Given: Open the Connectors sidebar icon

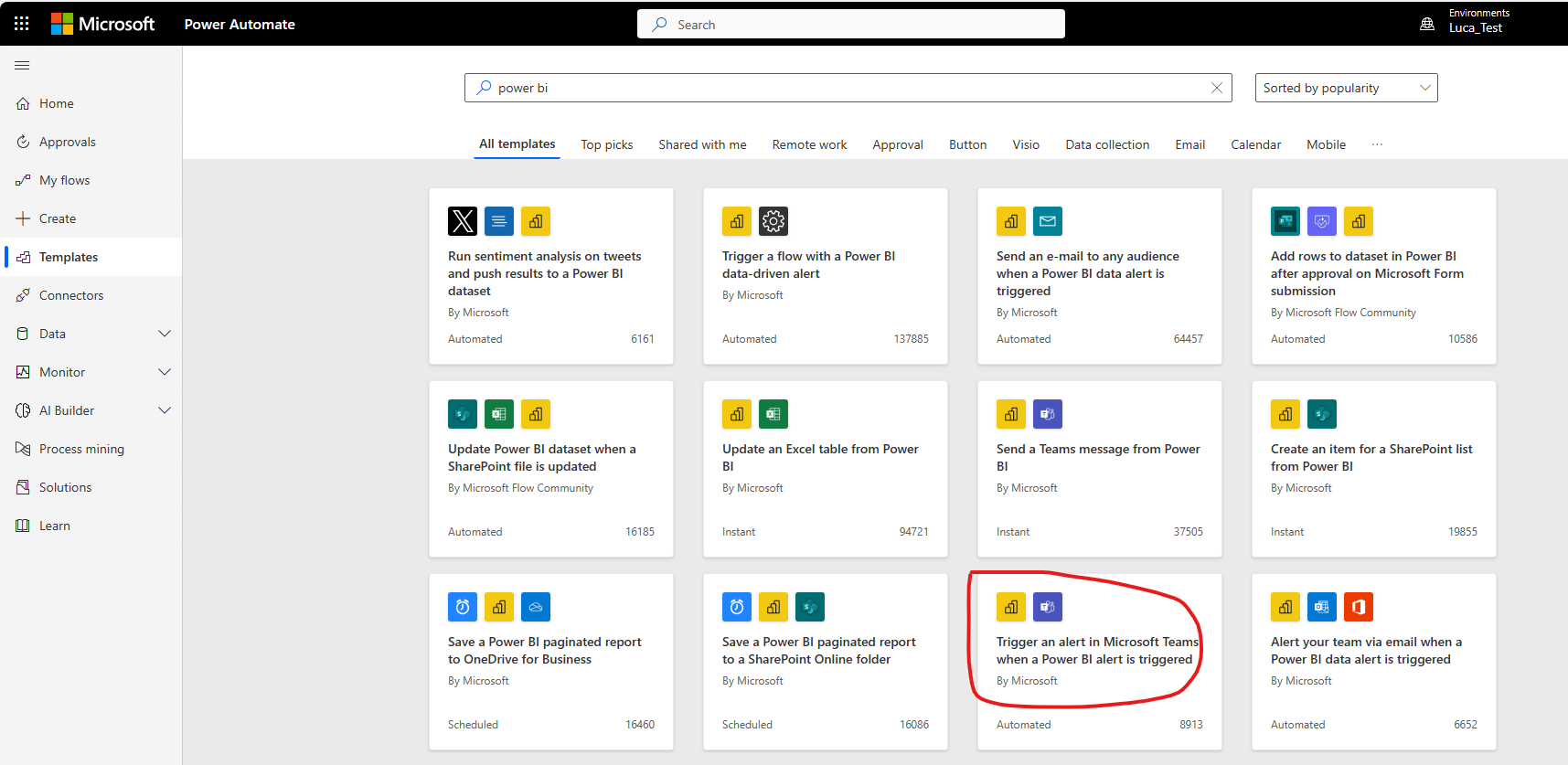Looking at the screenshot, I should 23,295.
